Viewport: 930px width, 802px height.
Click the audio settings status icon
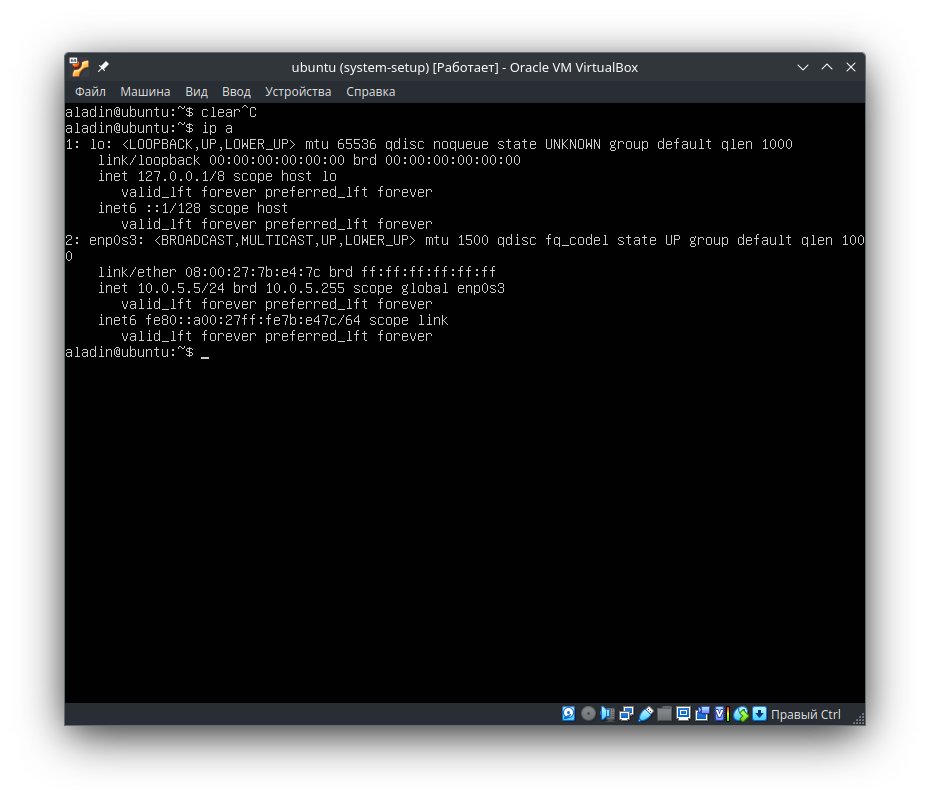coord(607,714)
